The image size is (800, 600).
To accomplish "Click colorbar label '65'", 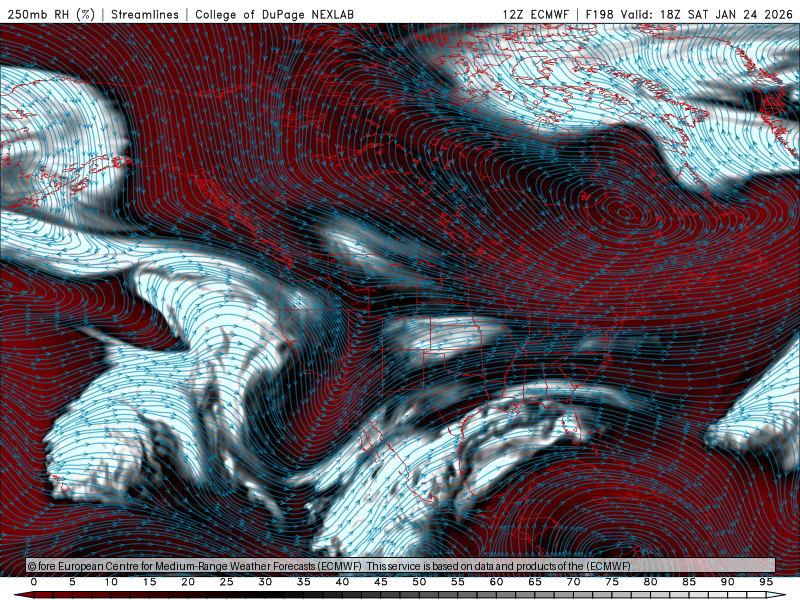I will (x=535, y=582).
